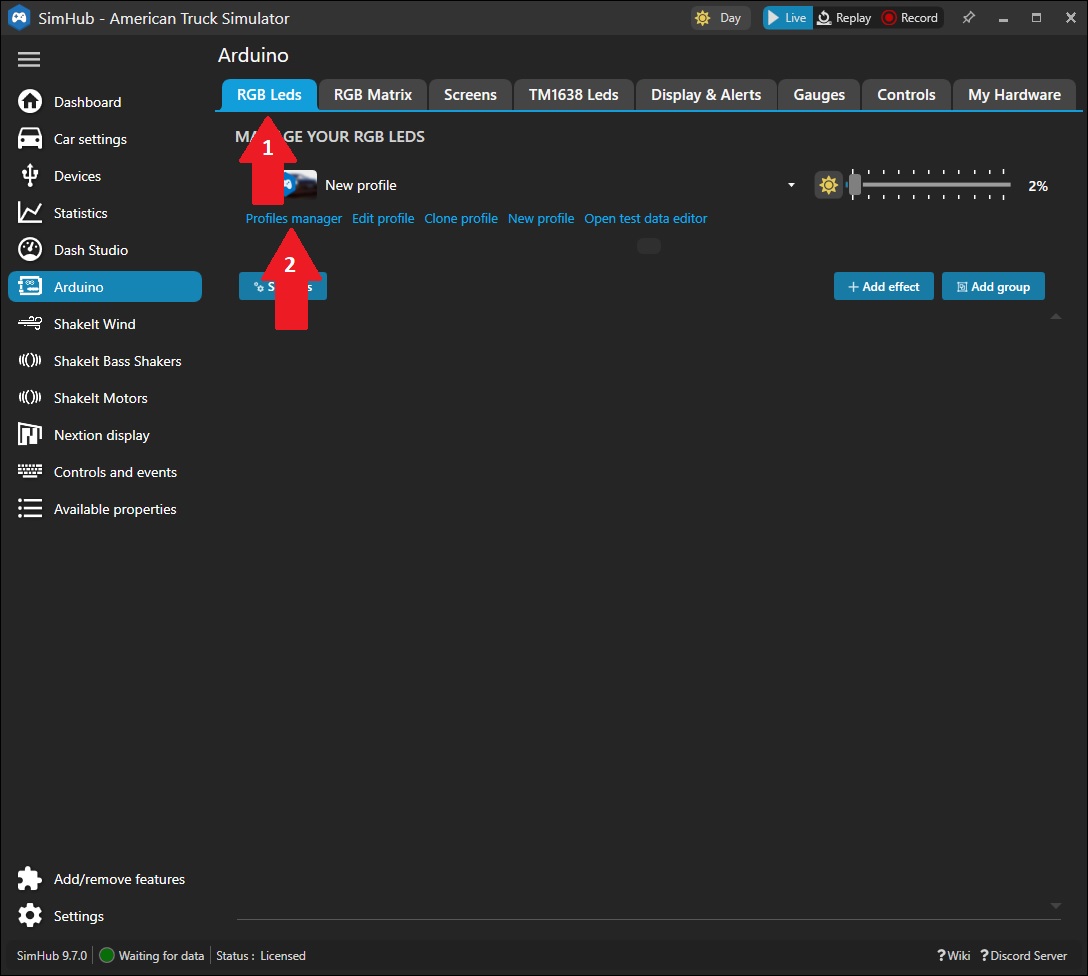Open Available properties list icon
This screenshot has height=976, width=1088.
coord(30,508)
